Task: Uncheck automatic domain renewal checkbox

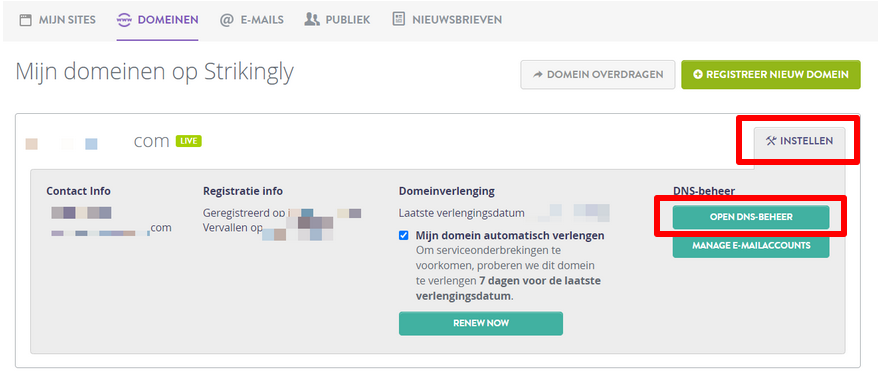Action: point(404,235)
